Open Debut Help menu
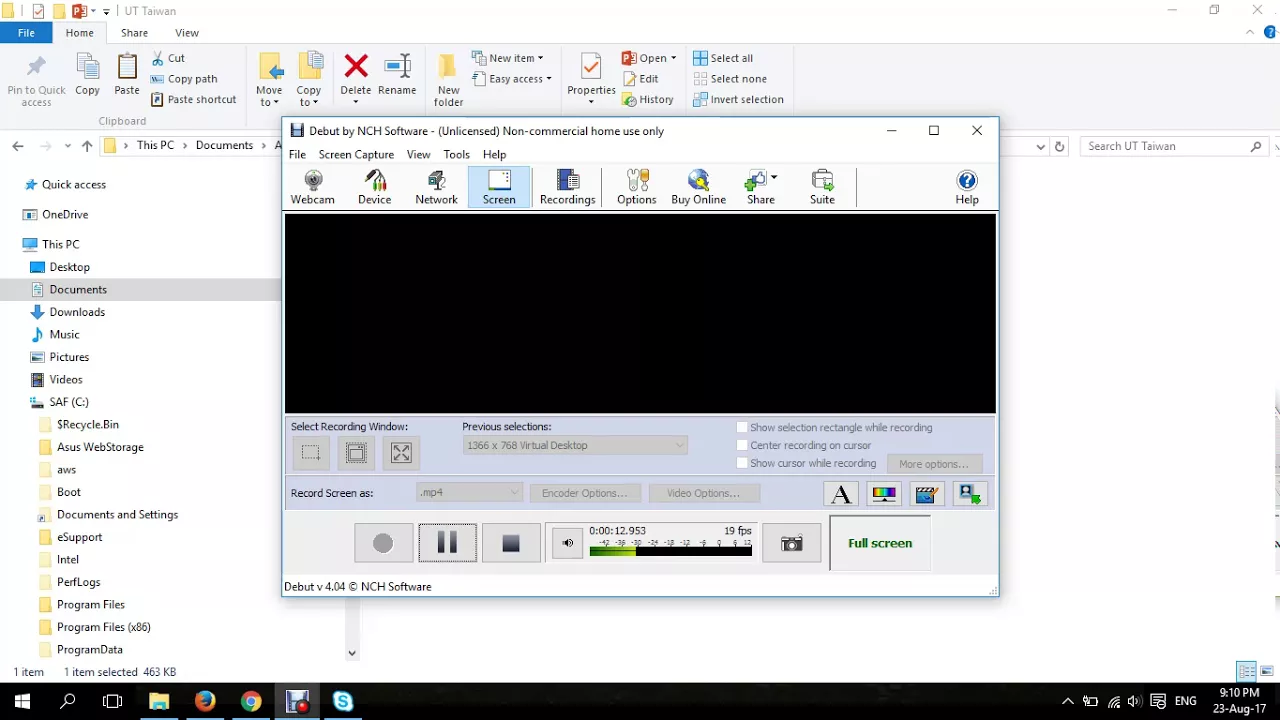 pos(494,154)
